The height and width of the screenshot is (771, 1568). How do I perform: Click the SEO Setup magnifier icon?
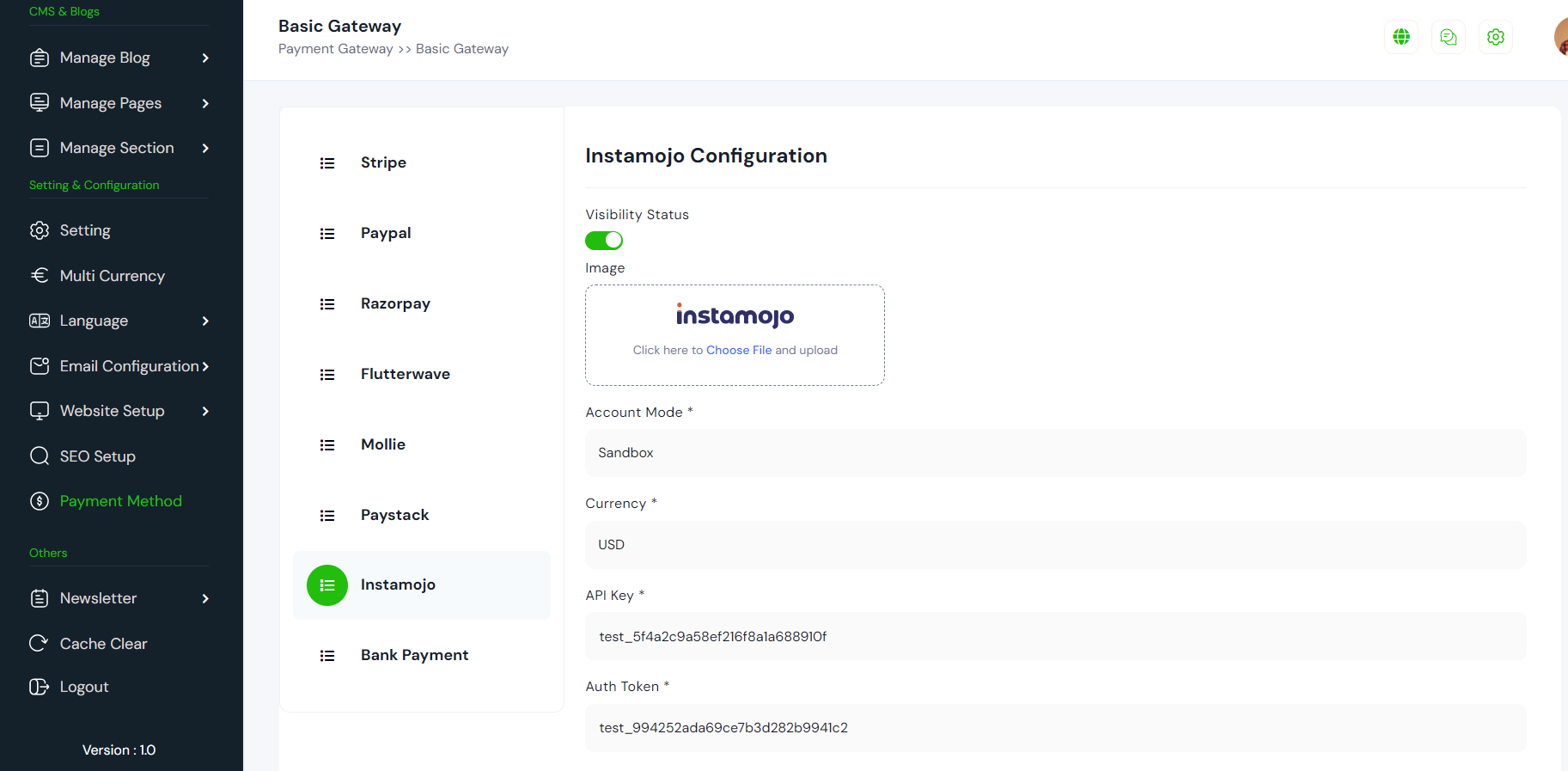(x=39, y=456)
